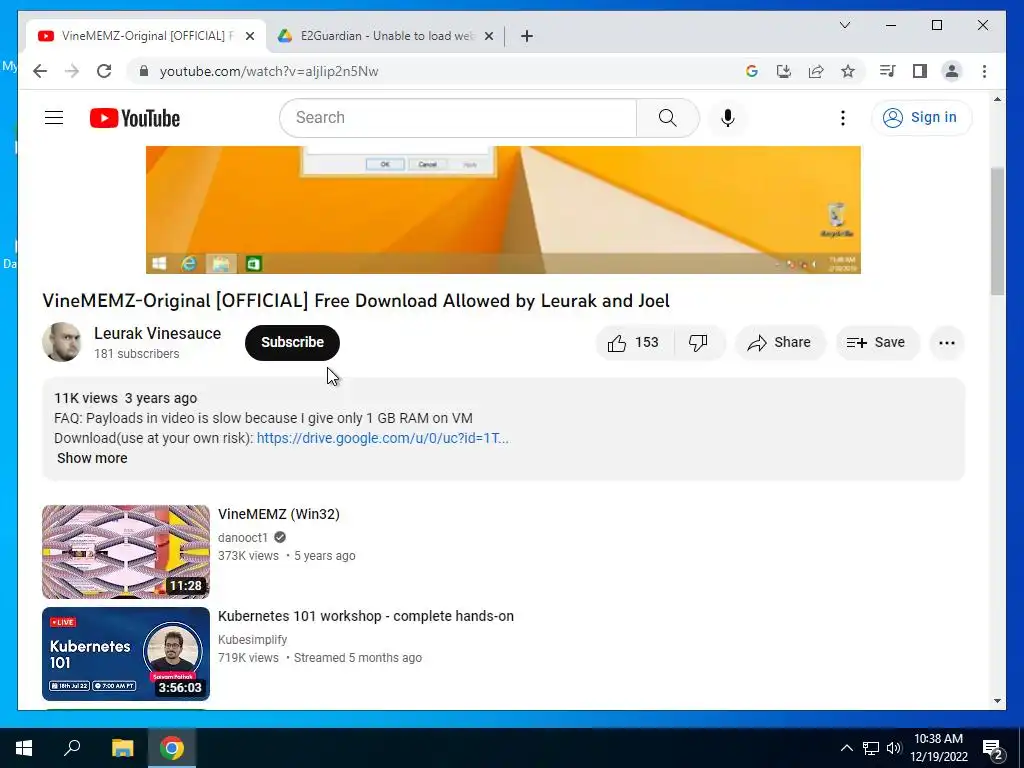Click the video player area
Screen dimensions: 1024x768
[x=503, y=210]
